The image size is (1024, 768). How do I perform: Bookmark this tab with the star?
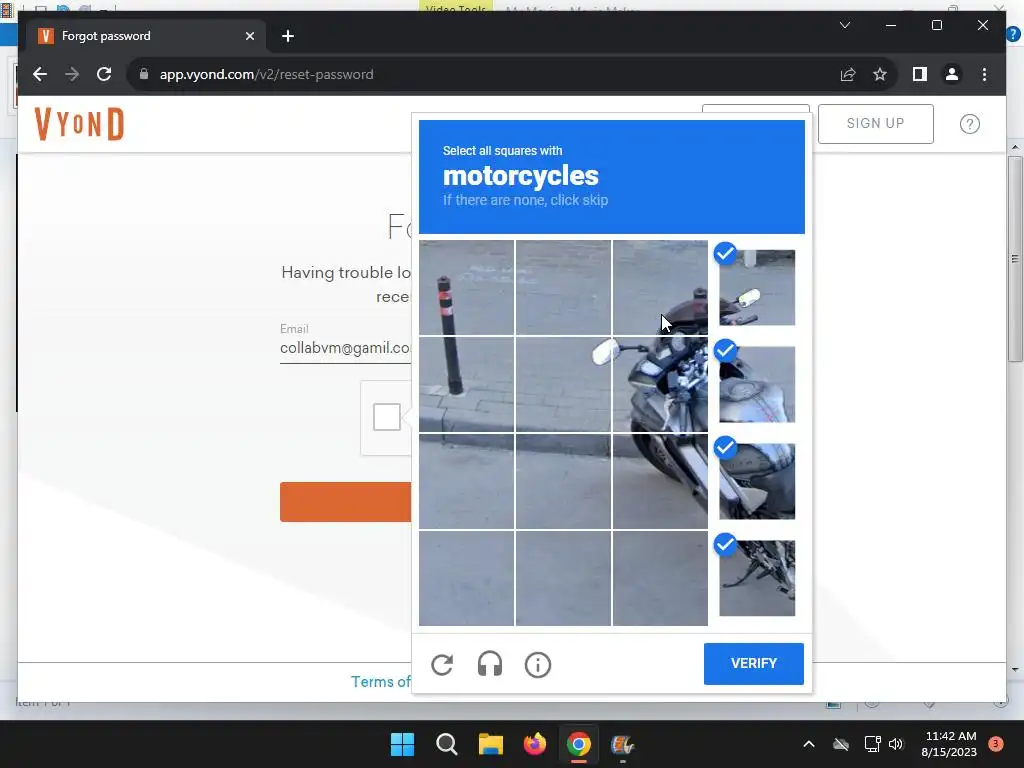click(x=880, y=74)
